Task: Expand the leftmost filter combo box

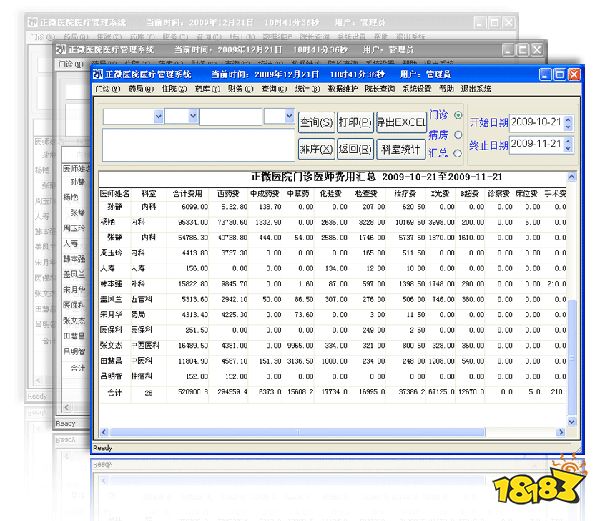Action: [158, 117]
